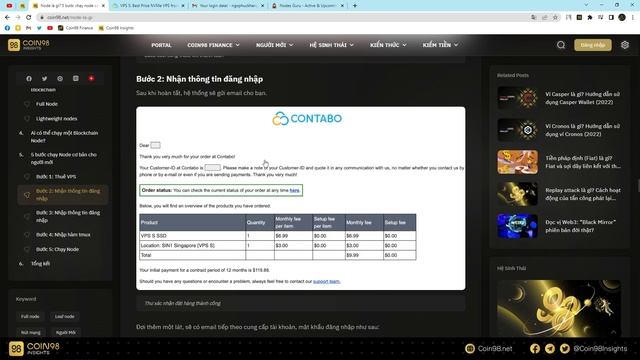The image size is (640, 360).
Task: Click the new tab plus button
Action: tap(355, 6)
